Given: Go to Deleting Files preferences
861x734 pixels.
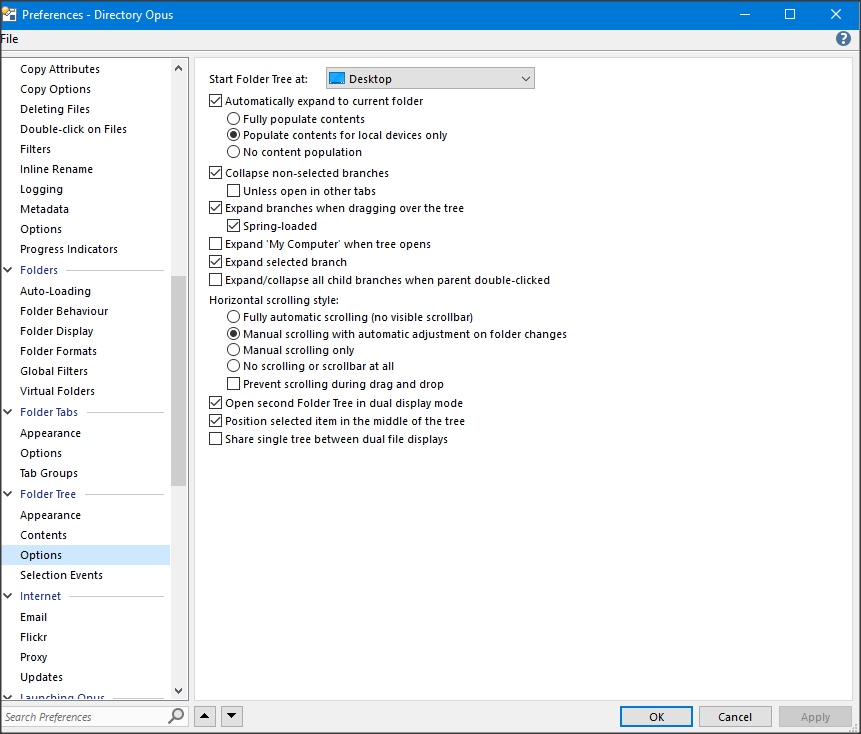Looking at the screenshot, I should pyautogui.click(x=55, y=109).
